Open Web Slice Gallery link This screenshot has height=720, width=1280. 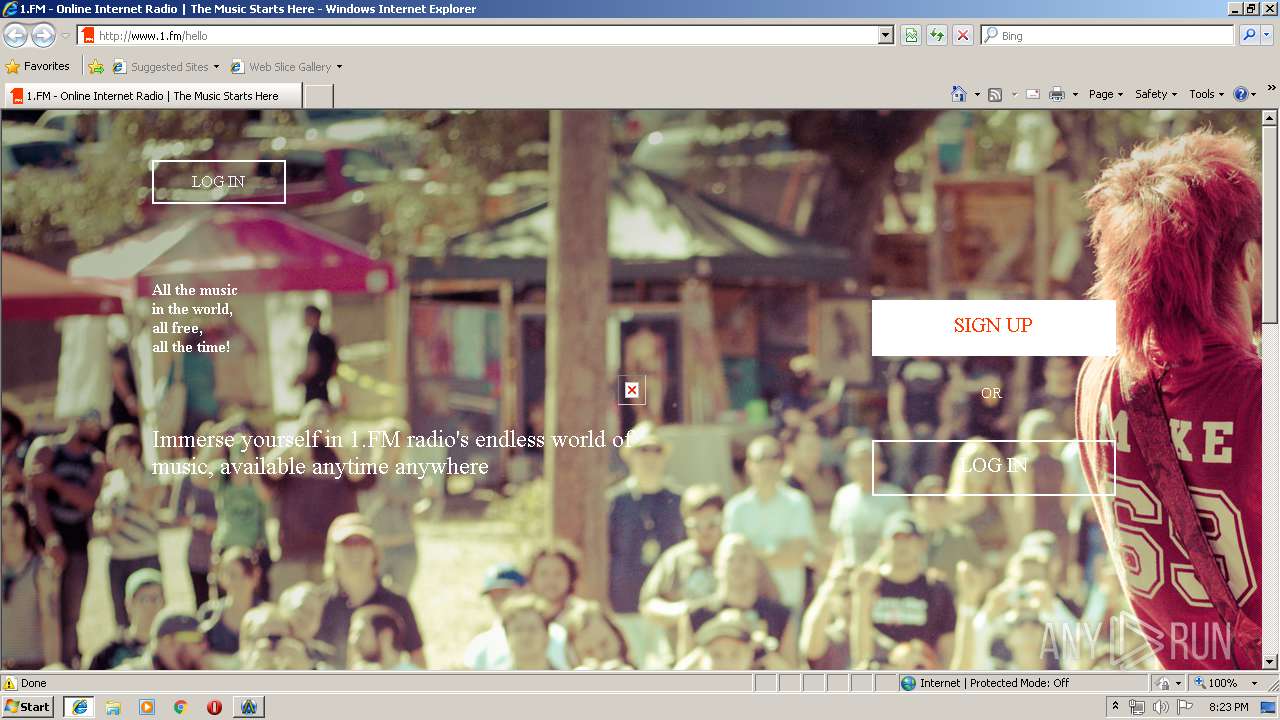(281, 67)
